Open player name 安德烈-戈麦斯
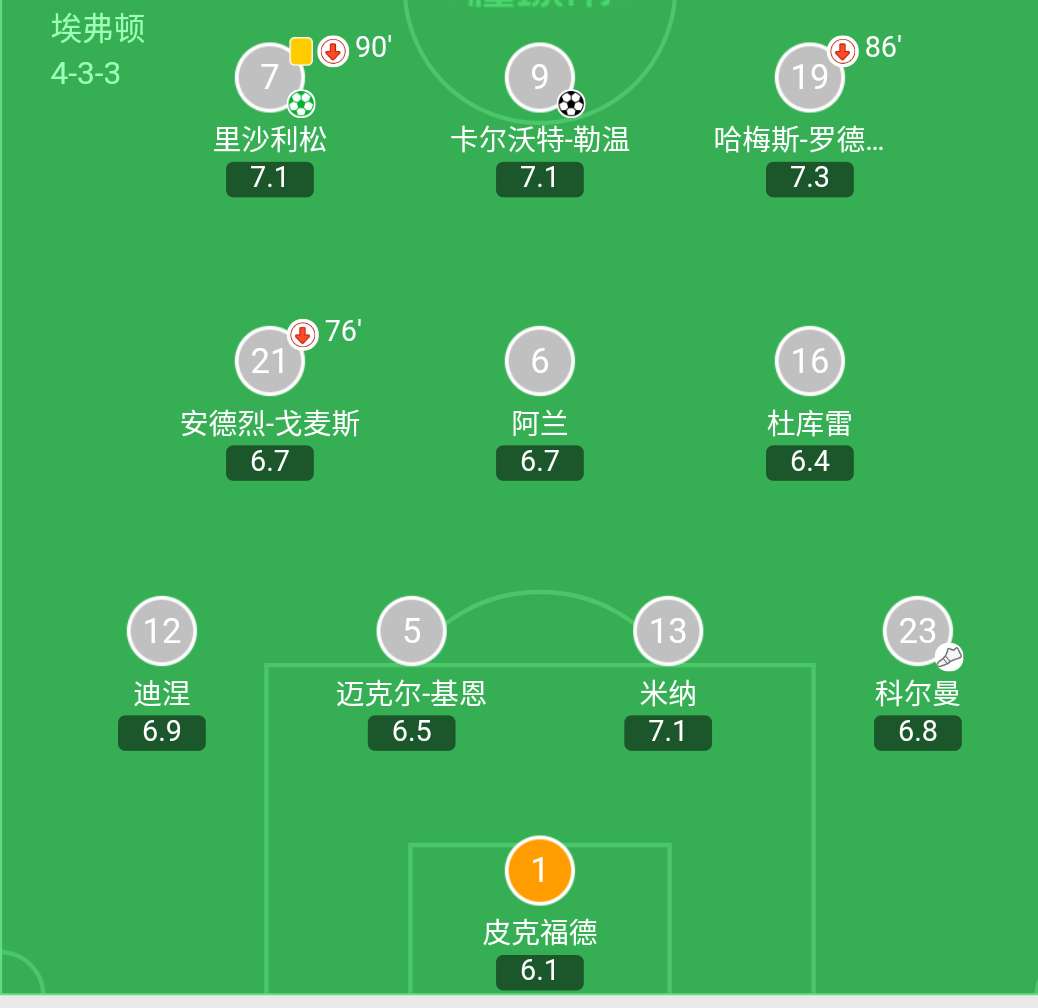Screen dimensions: 1038x1008 point(270,424)
